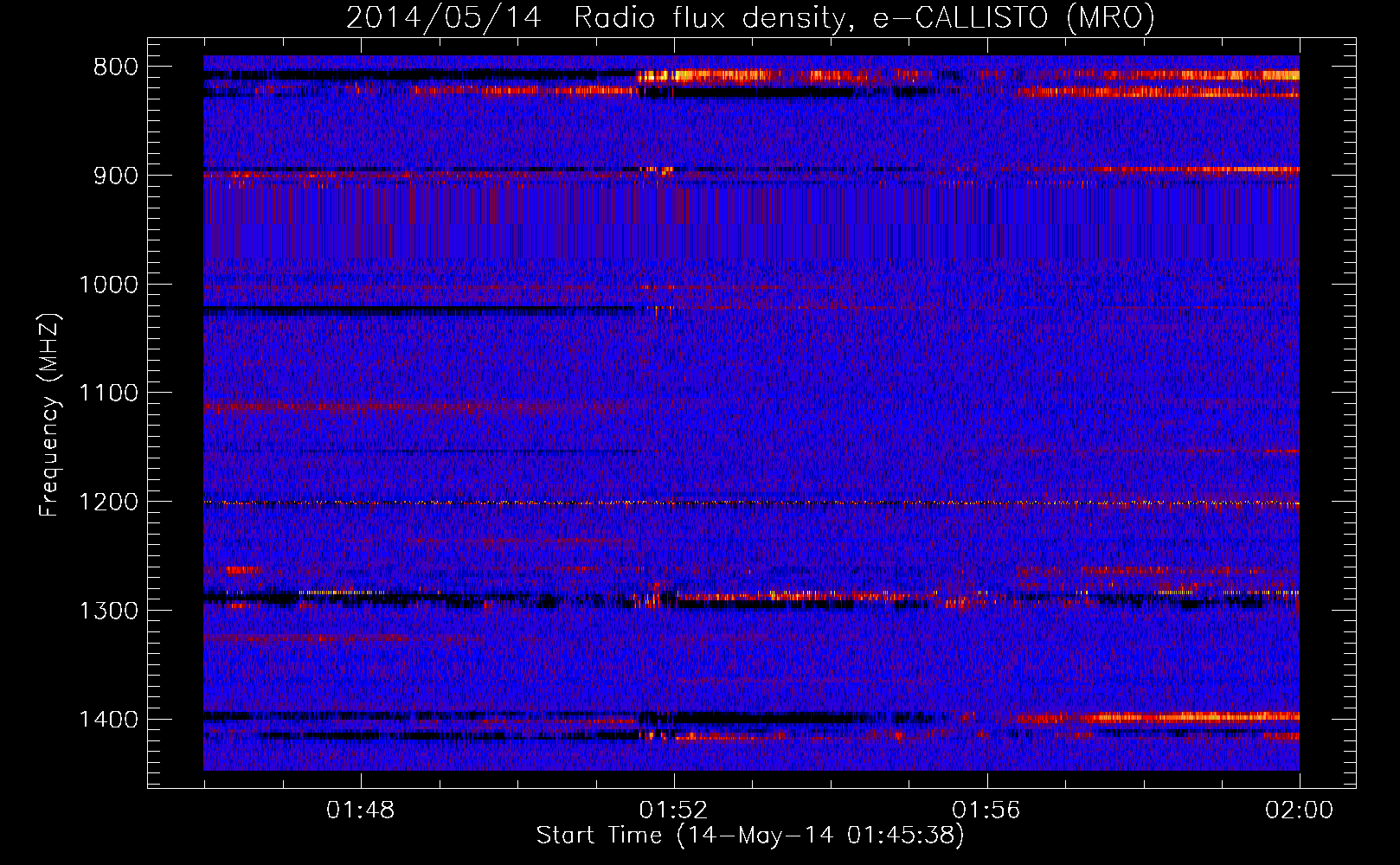This screenshot has height=865, width=1400.
Task: Click the thin bright line at 1200 MHz
Action: coord(751,503)
